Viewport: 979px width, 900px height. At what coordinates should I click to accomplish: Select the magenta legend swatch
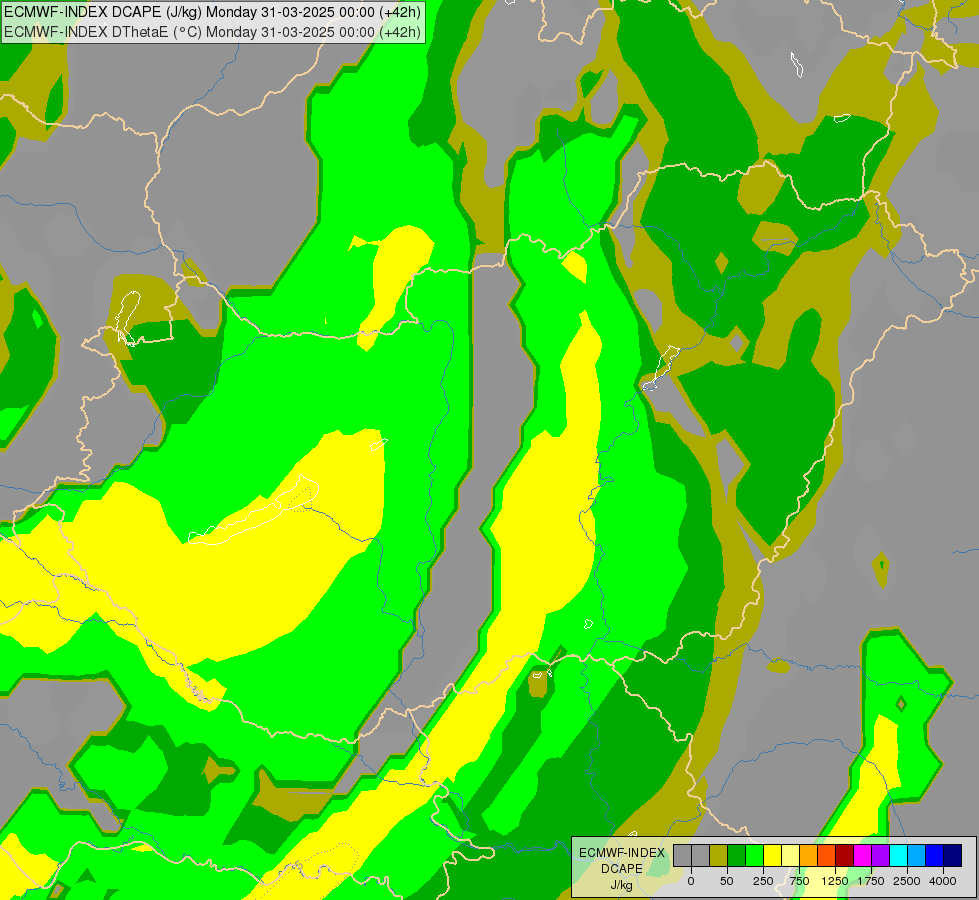click(863, 856)
